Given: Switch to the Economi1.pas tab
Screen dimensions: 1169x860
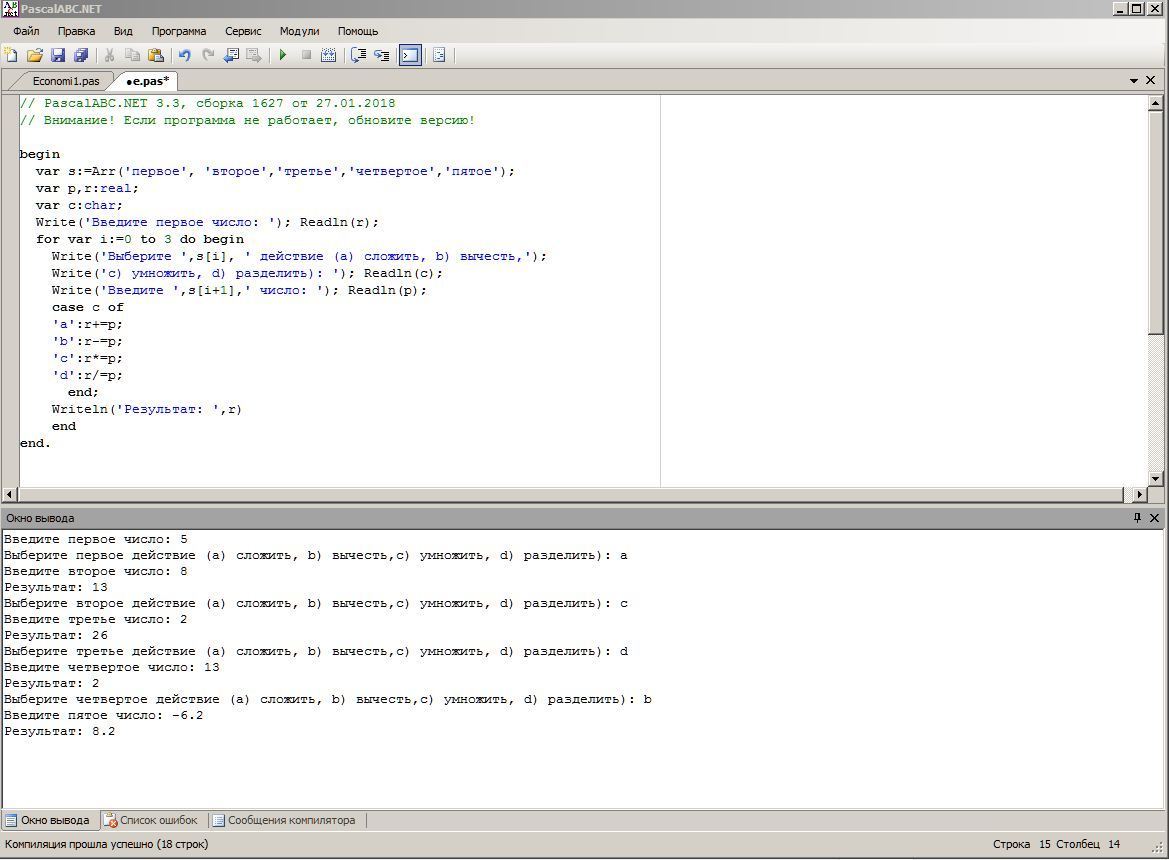Looking at the screenshot, I should coord(66,81).
